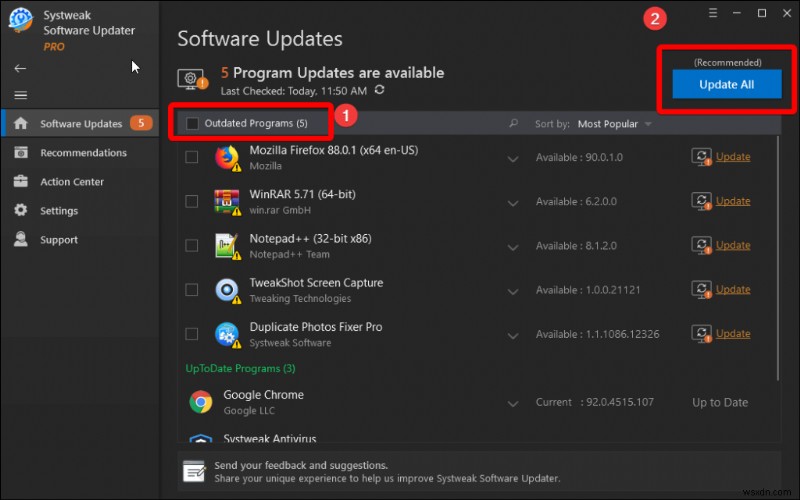Tick the Duplicate Photos Fixer Pro checkbox
This screenshot has height=500, width=800.
[192, 334]
